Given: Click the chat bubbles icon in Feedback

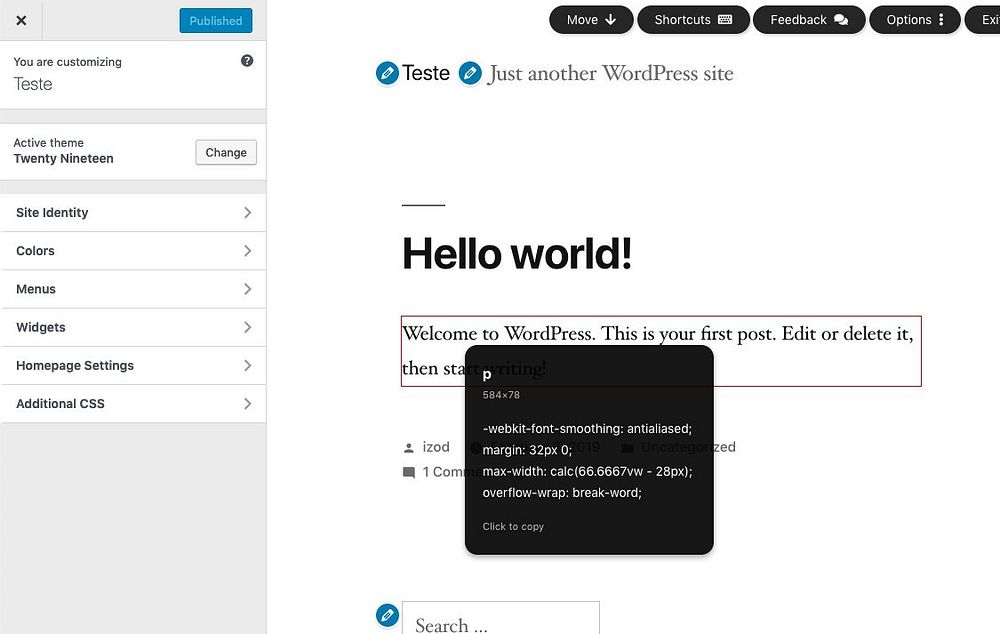Looking at the screenshot, I should (841, 20).
